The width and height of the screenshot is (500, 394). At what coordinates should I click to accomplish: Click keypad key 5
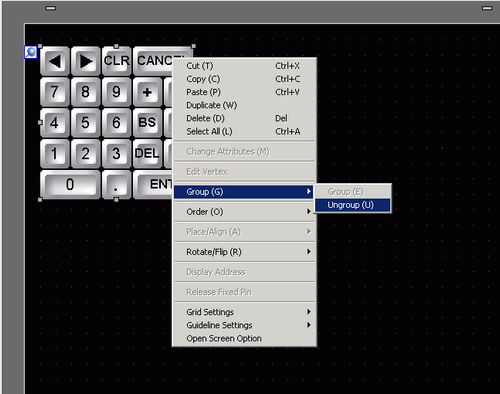(x=86, y=123)
